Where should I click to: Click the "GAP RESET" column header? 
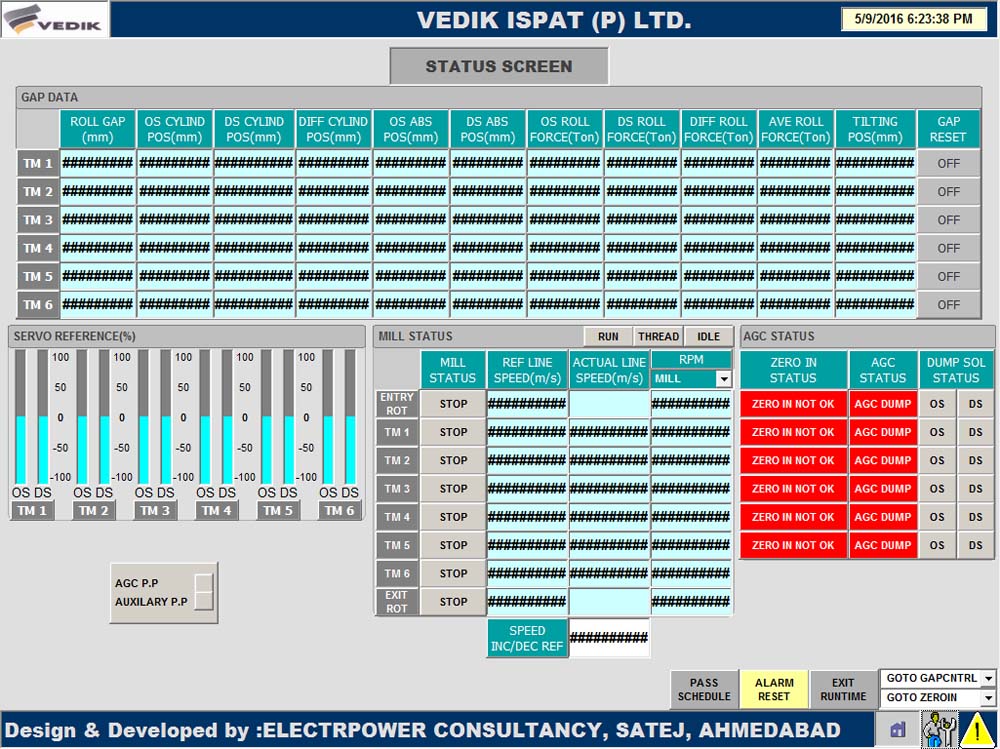point(948,130)
